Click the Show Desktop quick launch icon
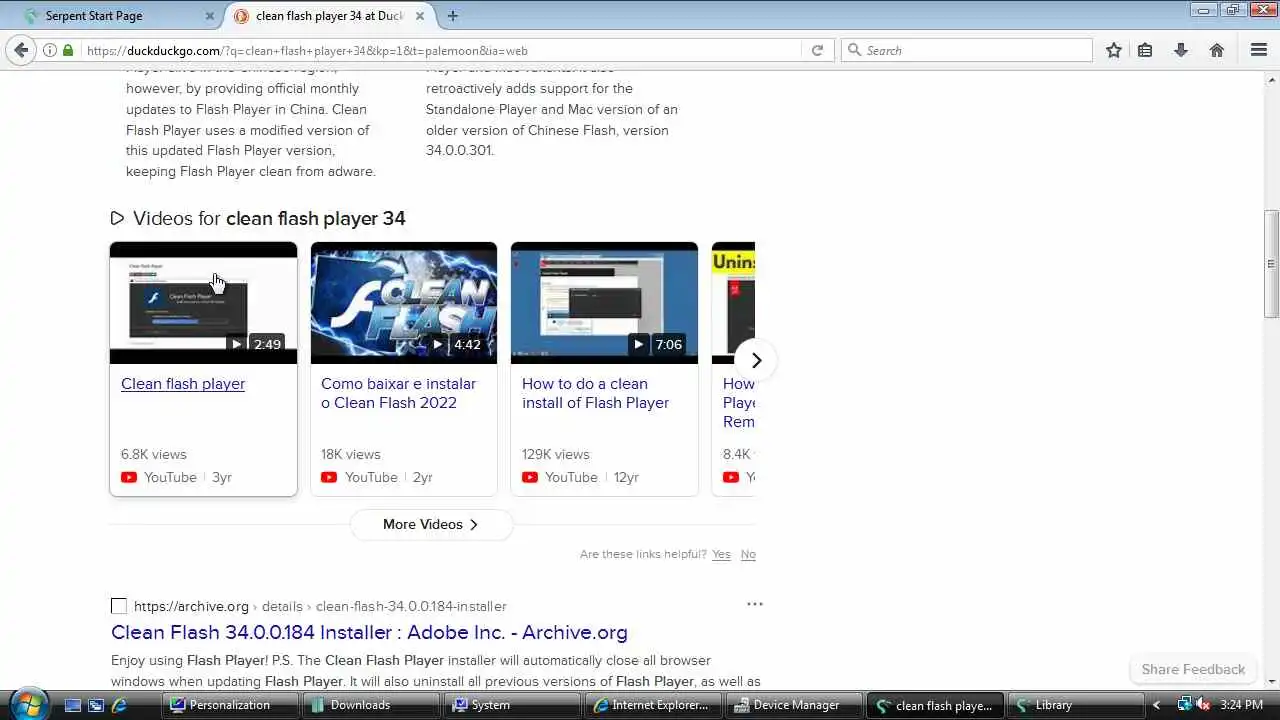 click(72, 705)
